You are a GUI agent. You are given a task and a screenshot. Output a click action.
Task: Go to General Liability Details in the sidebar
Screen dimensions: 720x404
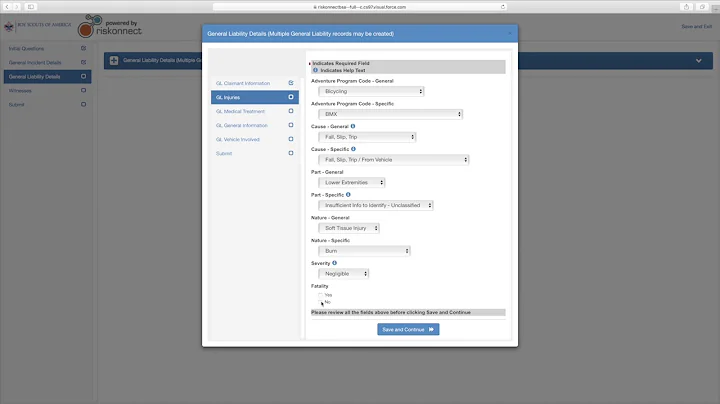coord(47,76)
